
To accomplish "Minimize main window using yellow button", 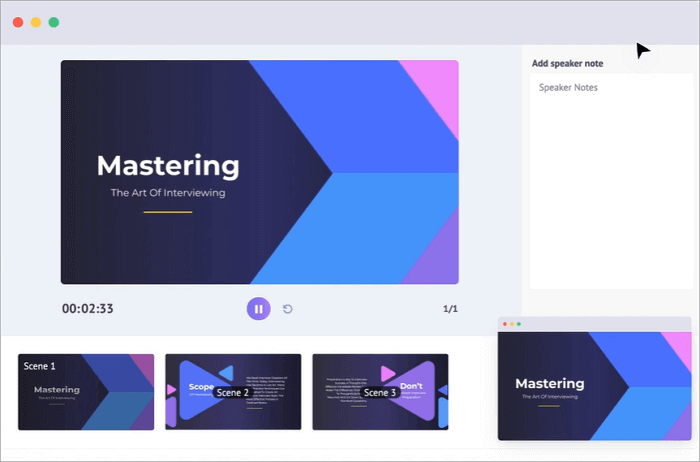I will click(x=35, y=22).
